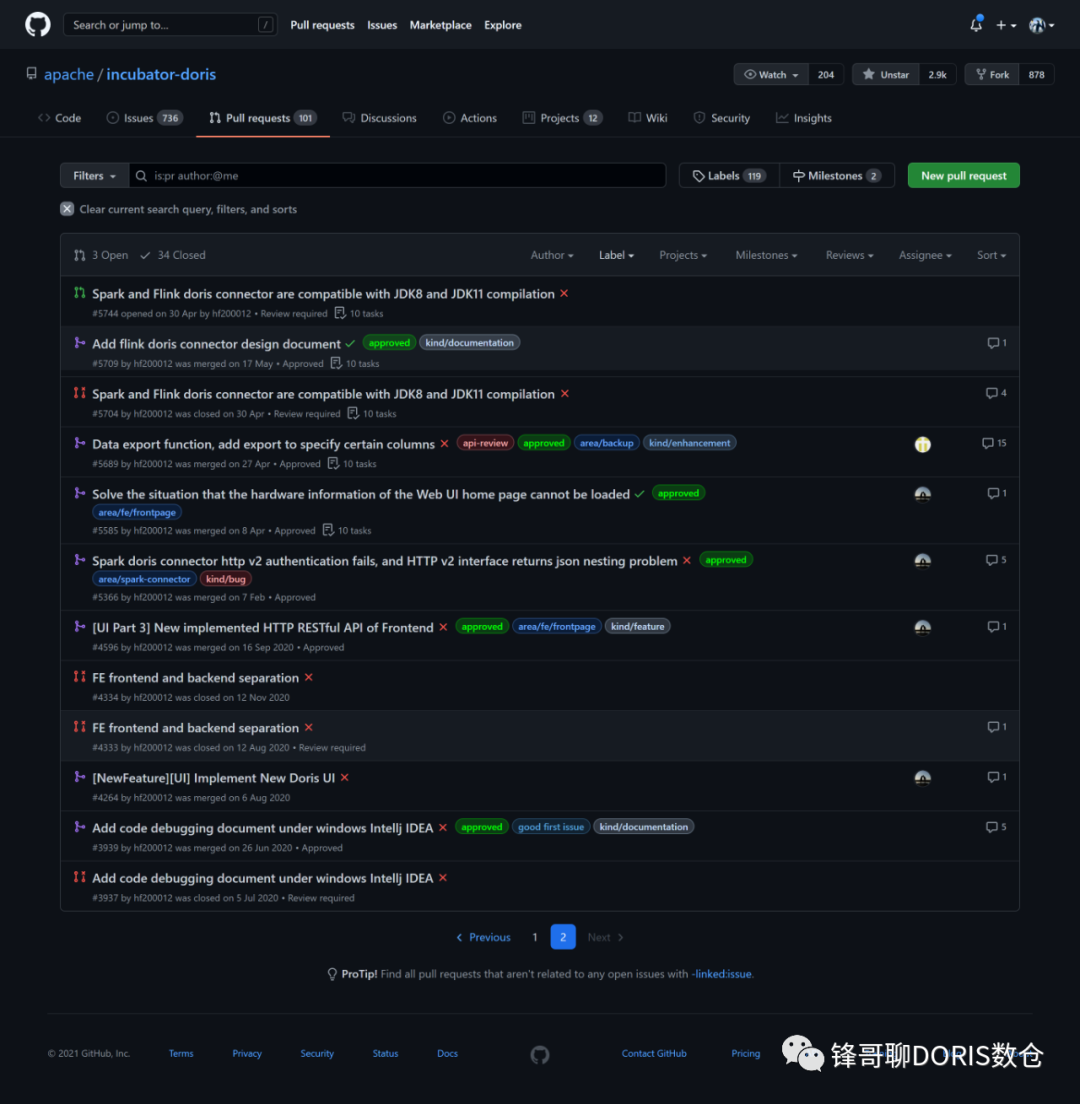Image resolution: width=1080 pixels, height=1104 pixels.
Task: Open the notifications bell
Action: pyautogui.click(x=976, y=25)
